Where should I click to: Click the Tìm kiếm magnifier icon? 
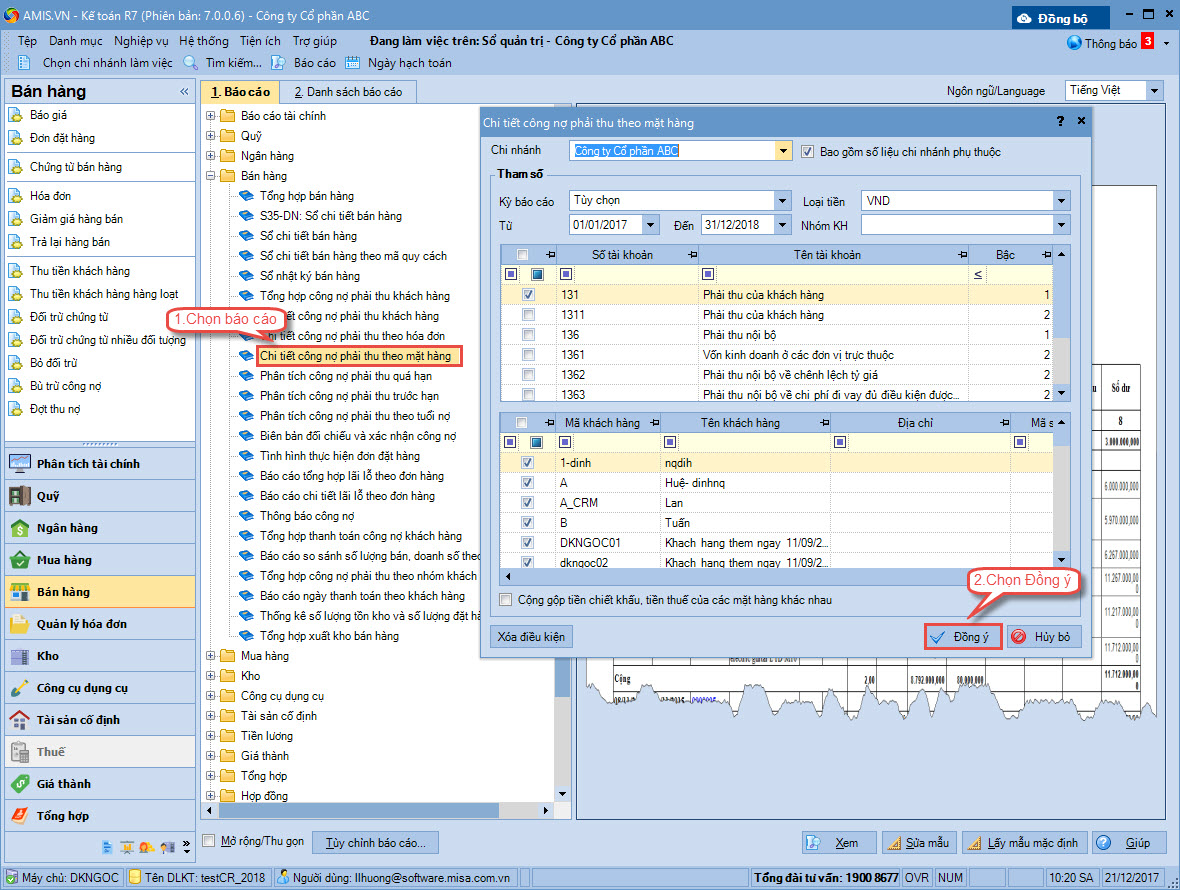coord(191,63)
